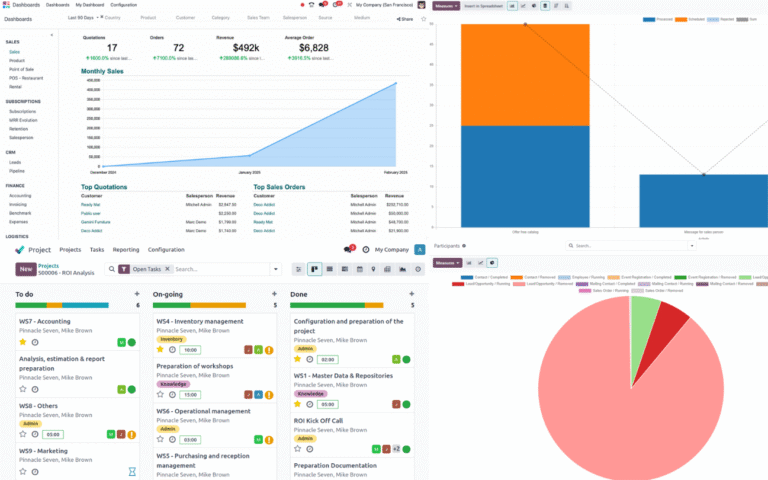This screenshot has width=768, height=480.
Task: Open Gantt view in Project panel
Action: tap(345, 269)
